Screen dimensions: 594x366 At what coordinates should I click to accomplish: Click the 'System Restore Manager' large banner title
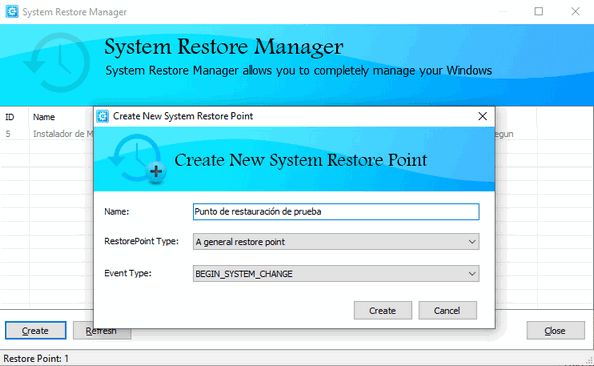[x=224, y=47]
